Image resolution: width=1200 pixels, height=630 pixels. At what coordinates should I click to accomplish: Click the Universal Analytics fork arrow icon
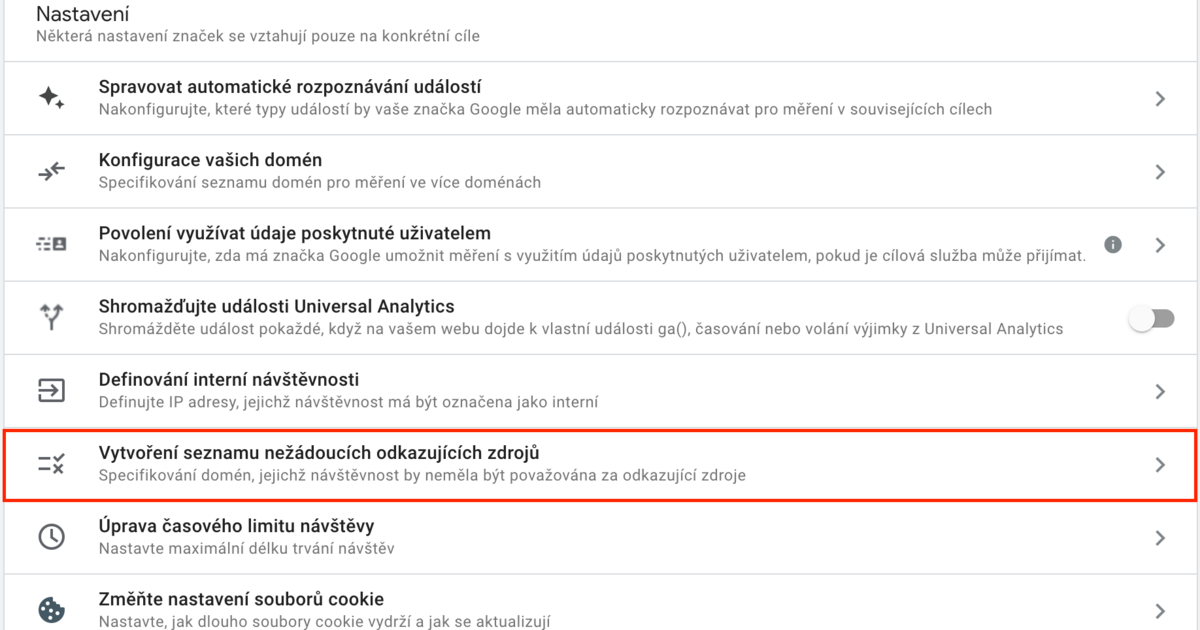click(51, 317)
